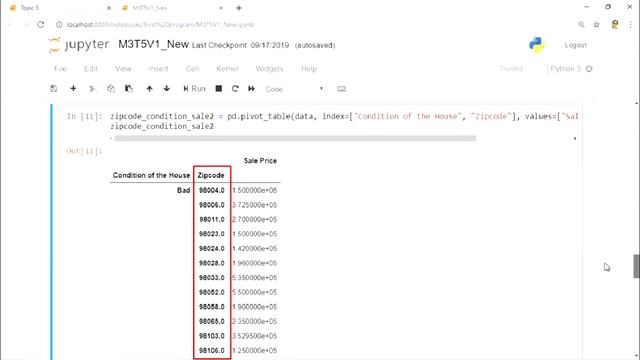The width and height of the screenshot is (640, 360).
Task: Move selected cell up arrow
Action: click(x=149, y=89)
